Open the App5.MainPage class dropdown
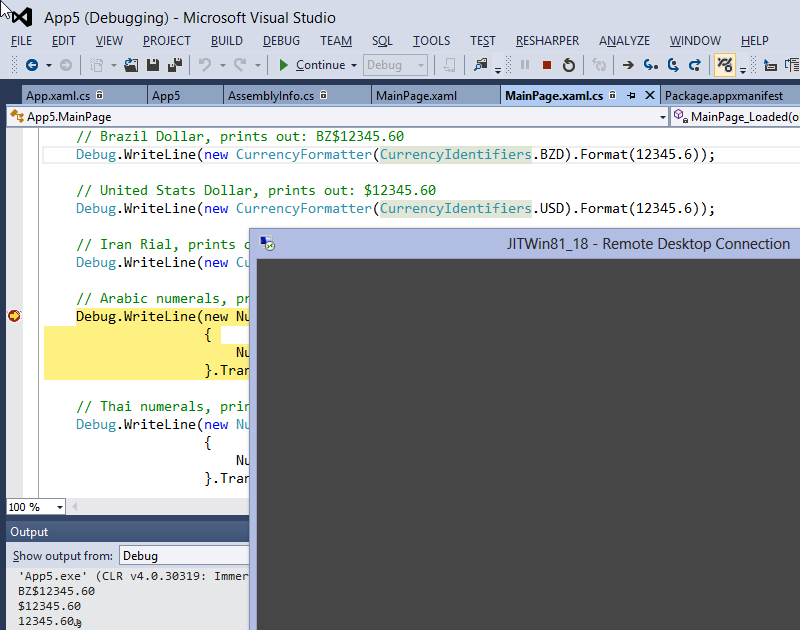This screenshot has width=800, height=630. (338, 117)
